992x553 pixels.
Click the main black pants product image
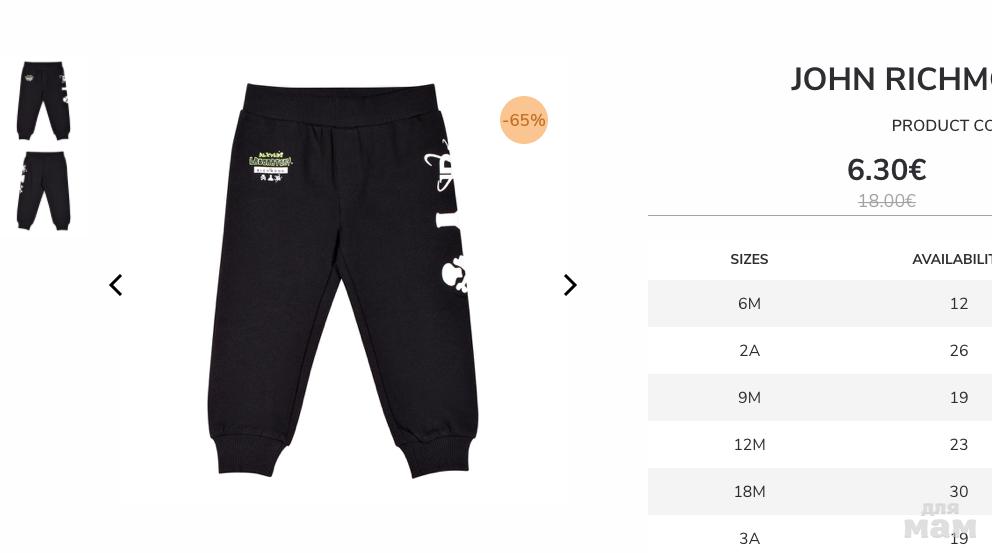[x=343, y=280]
